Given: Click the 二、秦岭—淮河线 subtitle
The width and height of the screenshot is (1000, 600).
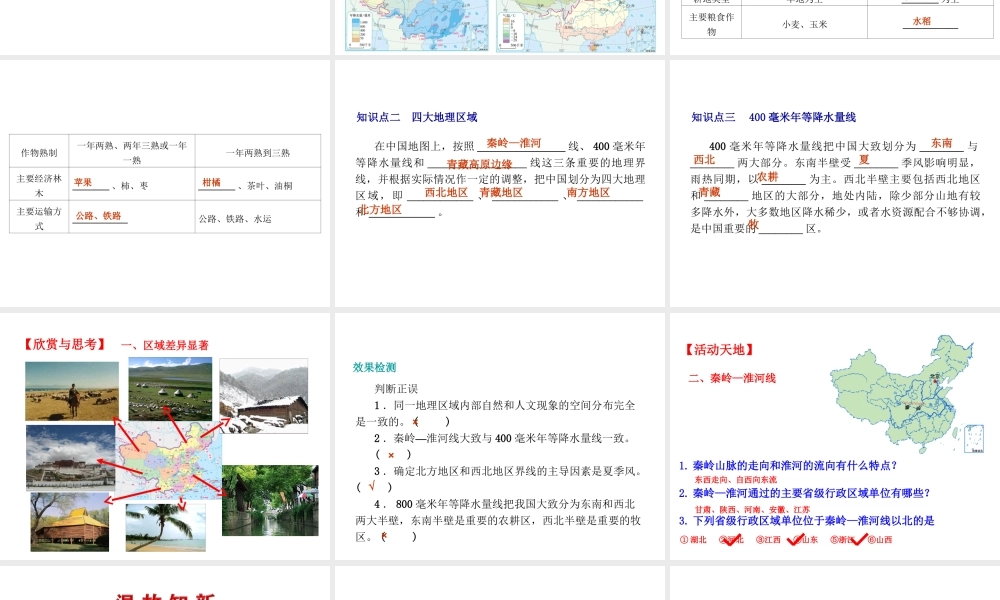Looking at the screenshot, I should pyautogui.click(x=732, y=378).
